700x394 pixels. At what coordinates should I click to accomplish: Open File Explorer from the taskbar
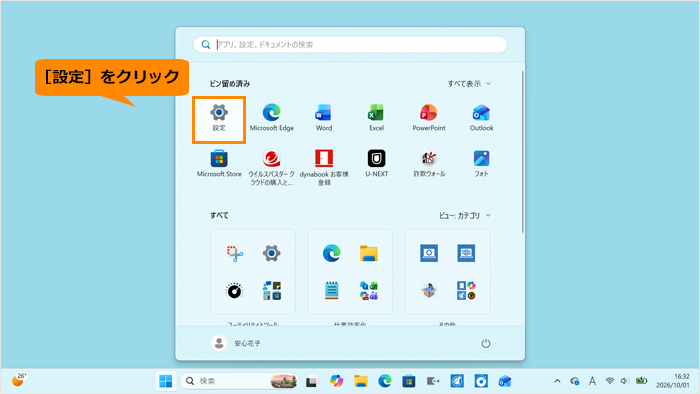click(361, 381)
